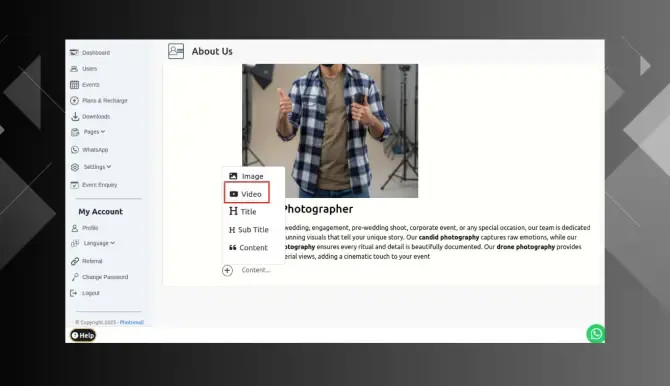Expand the Settings dropdown chevron
This screenshot has width=670, height=386.
109,167
